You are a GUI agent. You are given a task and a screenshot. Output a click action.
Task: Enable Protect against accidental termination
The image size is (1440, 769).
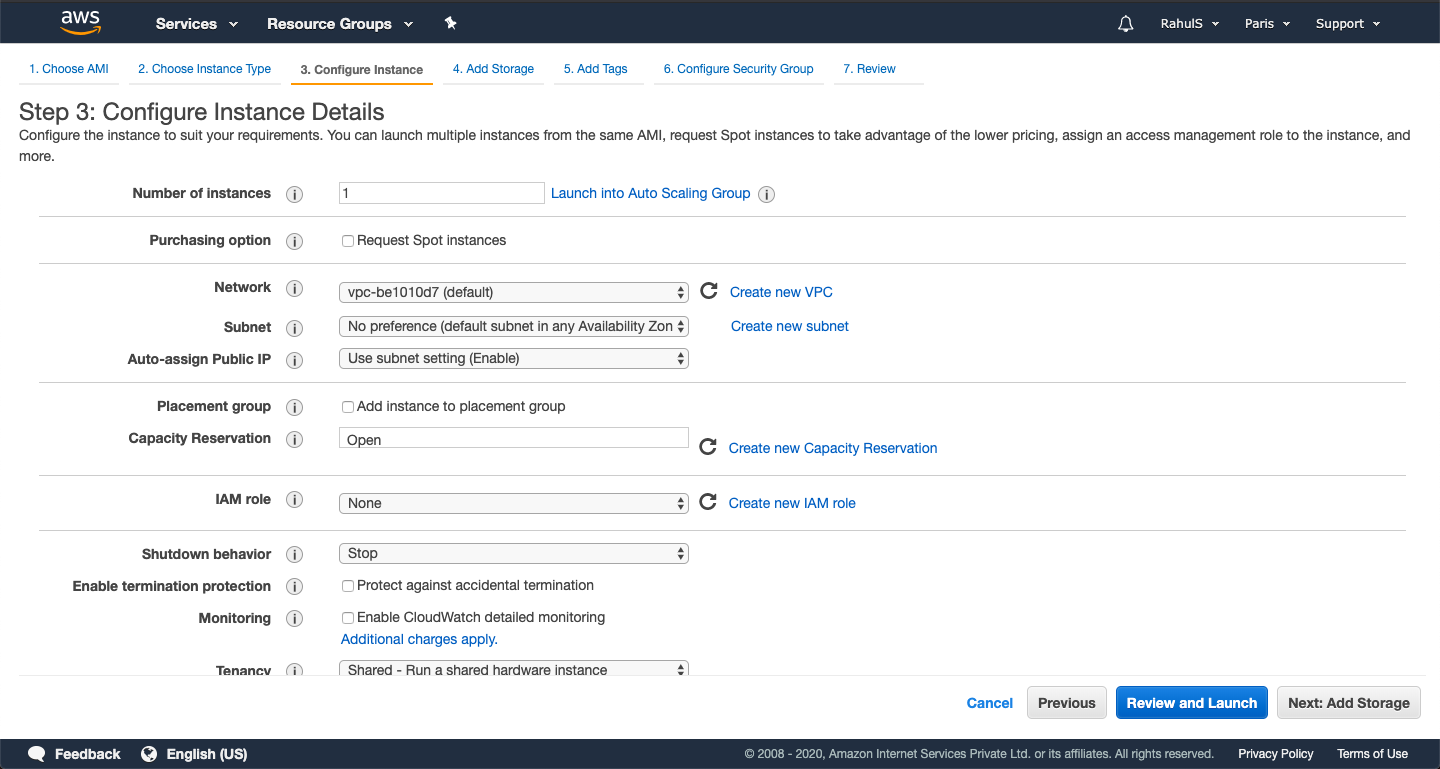click(348, 586)
